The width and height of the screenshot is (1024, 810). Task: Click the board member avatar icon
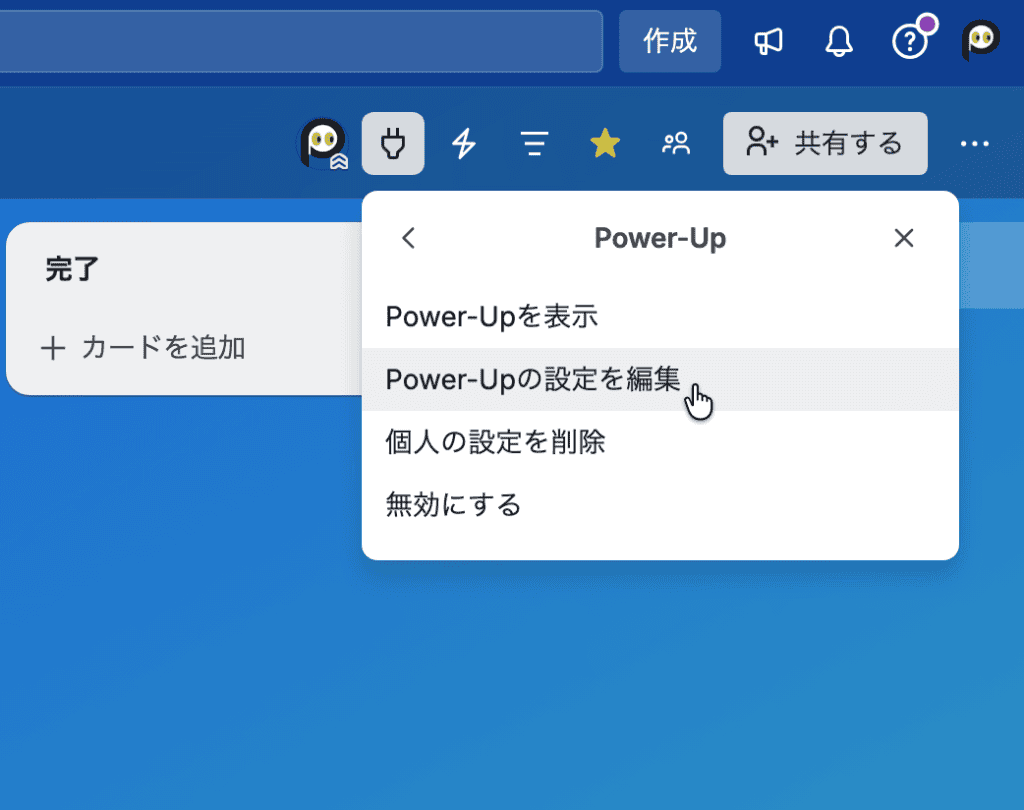tap(323, 143)
